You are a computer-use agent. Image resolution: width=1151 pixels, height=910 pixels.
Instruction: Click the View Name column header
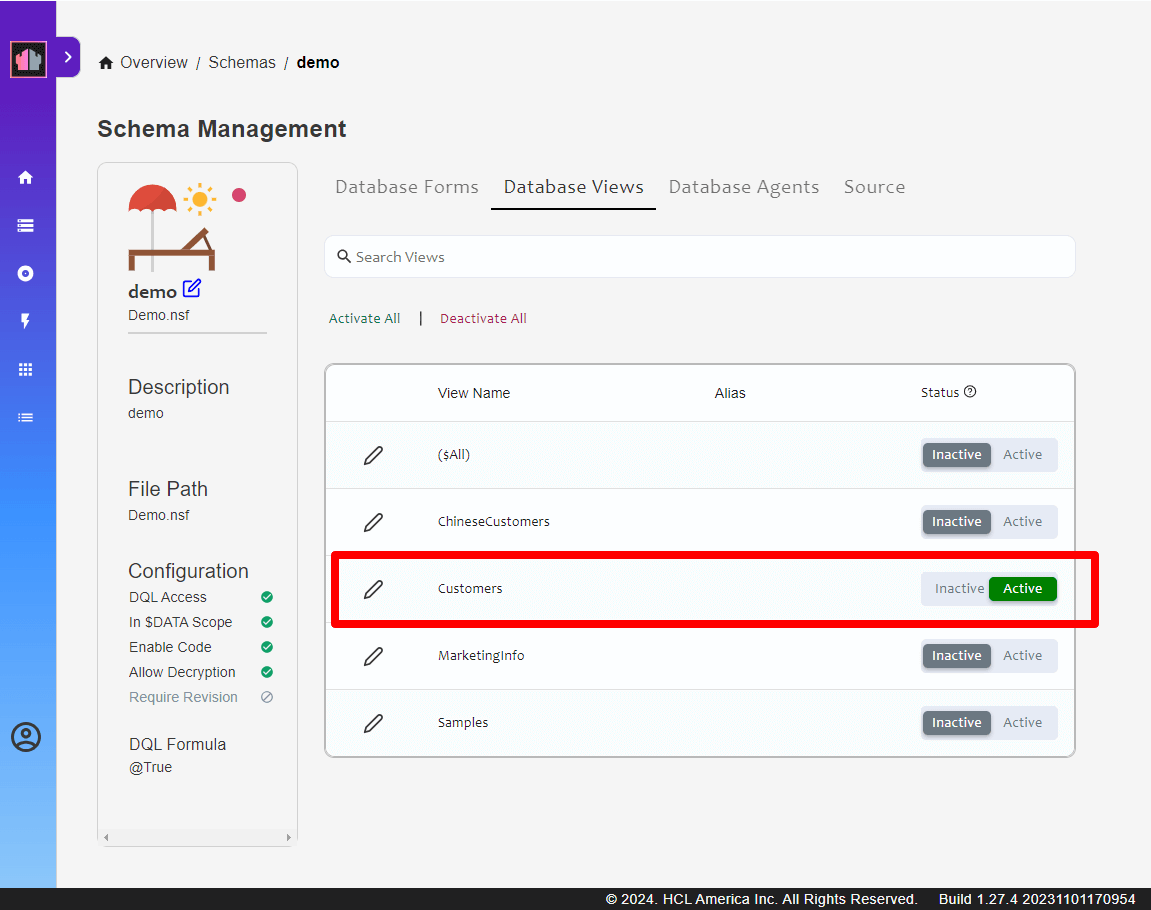point(473,393)
